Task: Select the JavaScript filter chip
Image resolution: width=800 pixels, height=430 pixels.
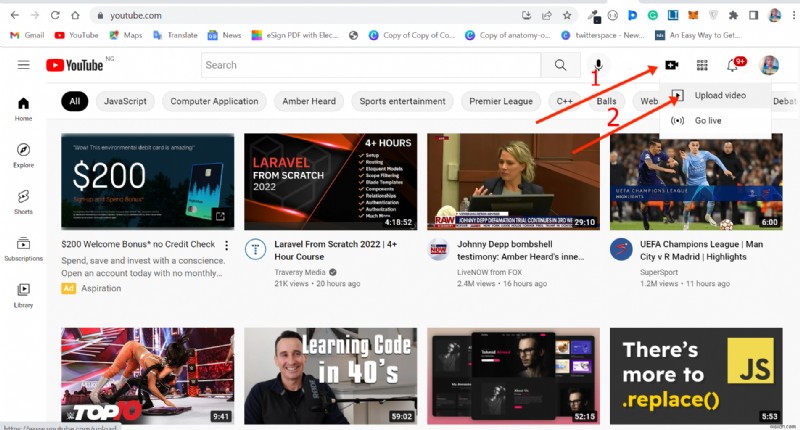Action: [125, 101]
